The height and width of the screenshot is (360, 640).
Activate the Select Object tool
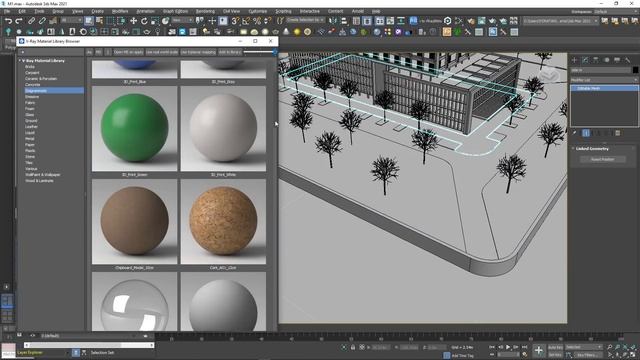tap(89, 21)
